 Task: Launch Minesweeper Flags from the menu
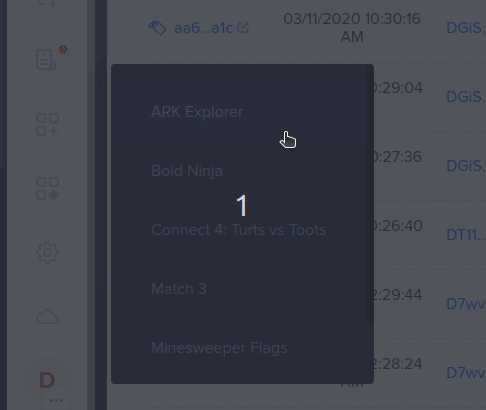click(219, 348)
